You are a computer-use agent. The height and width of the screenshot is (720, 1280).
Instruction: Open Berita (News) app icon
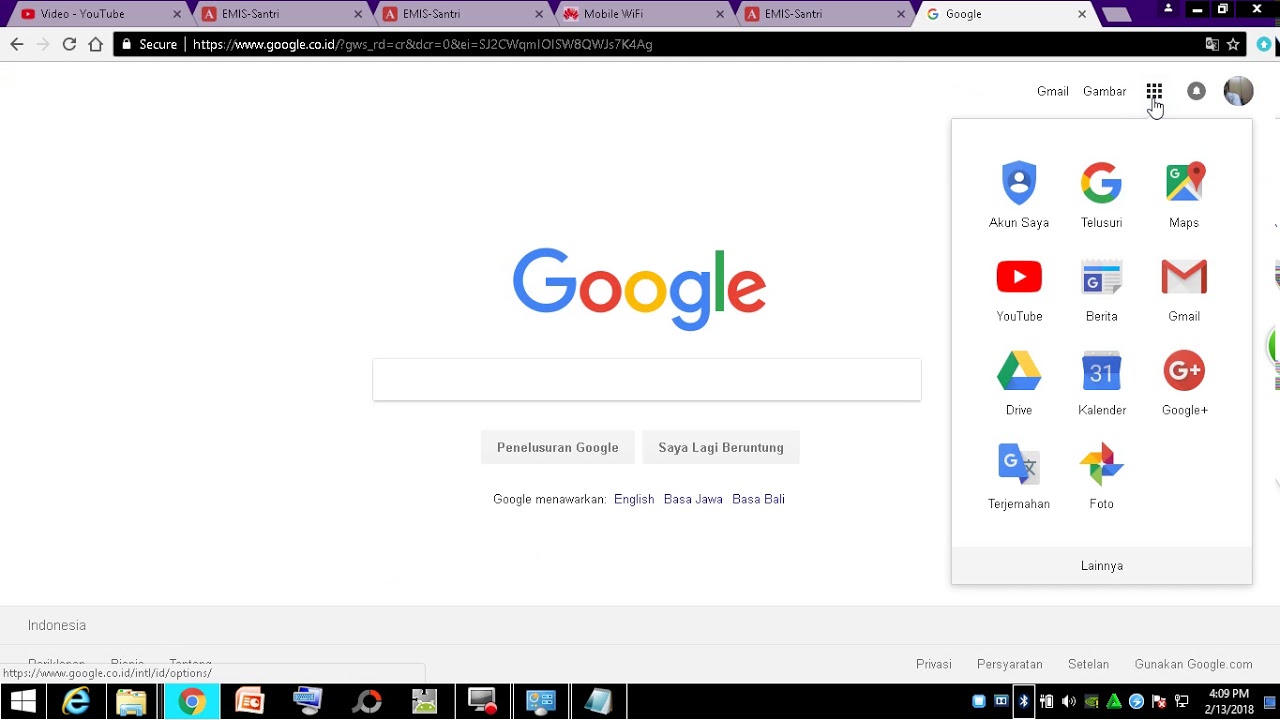(x=1101, y=289)
